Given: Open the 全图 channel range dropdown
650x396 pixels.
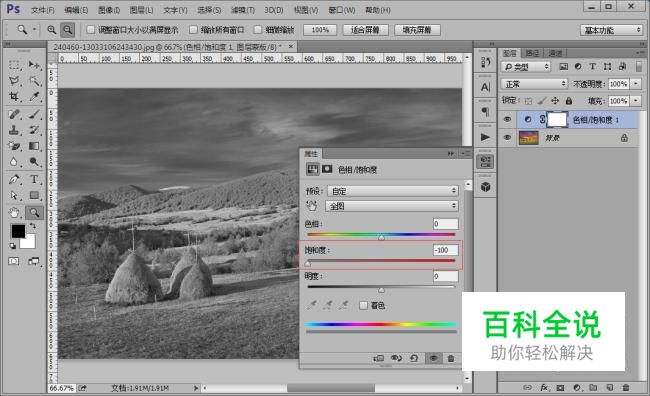Looking at the screenshot, I should point(393,206).
